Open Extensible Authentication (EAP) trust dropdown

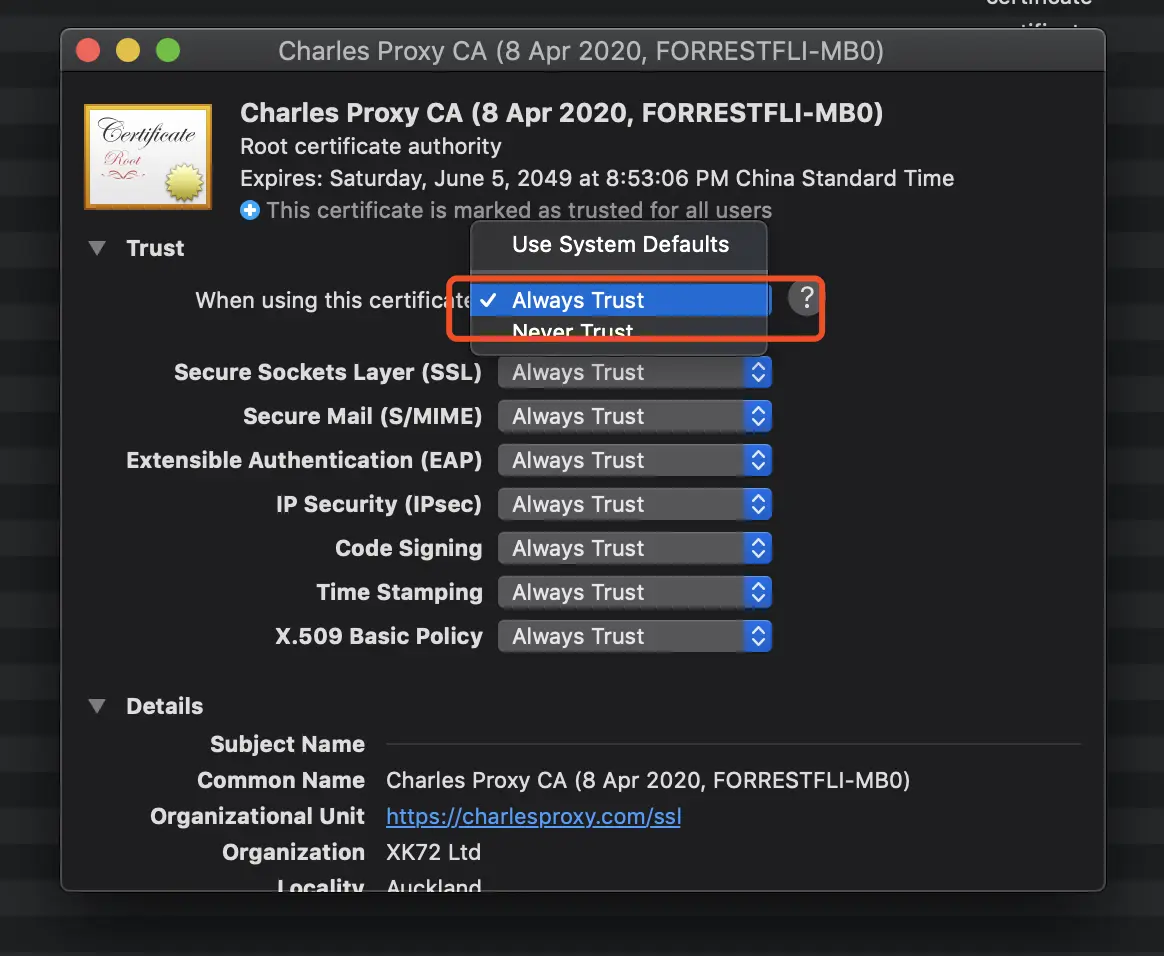click(x=635, y=460)
